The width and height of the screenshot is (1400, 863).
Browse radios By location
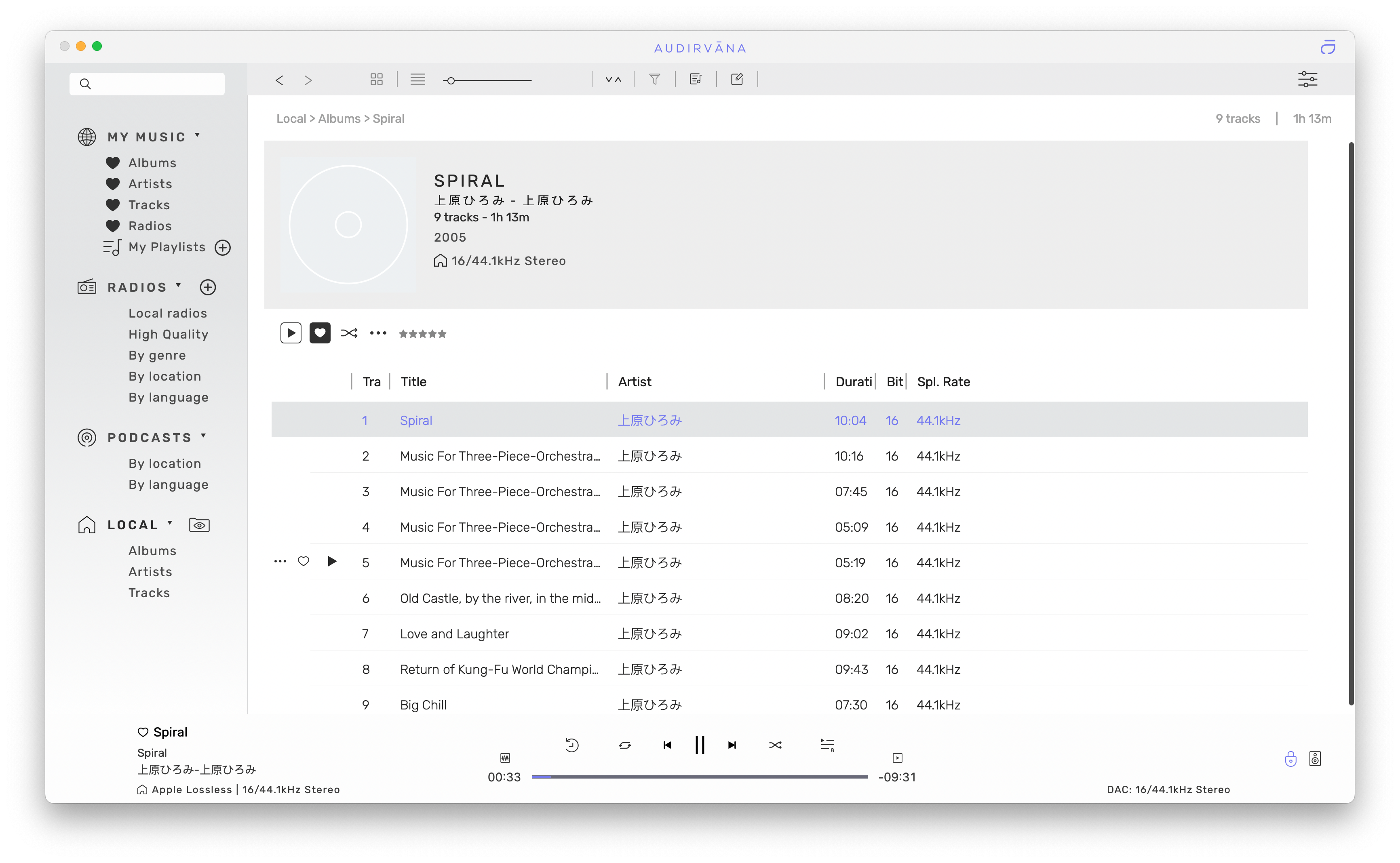pos(164,376)
